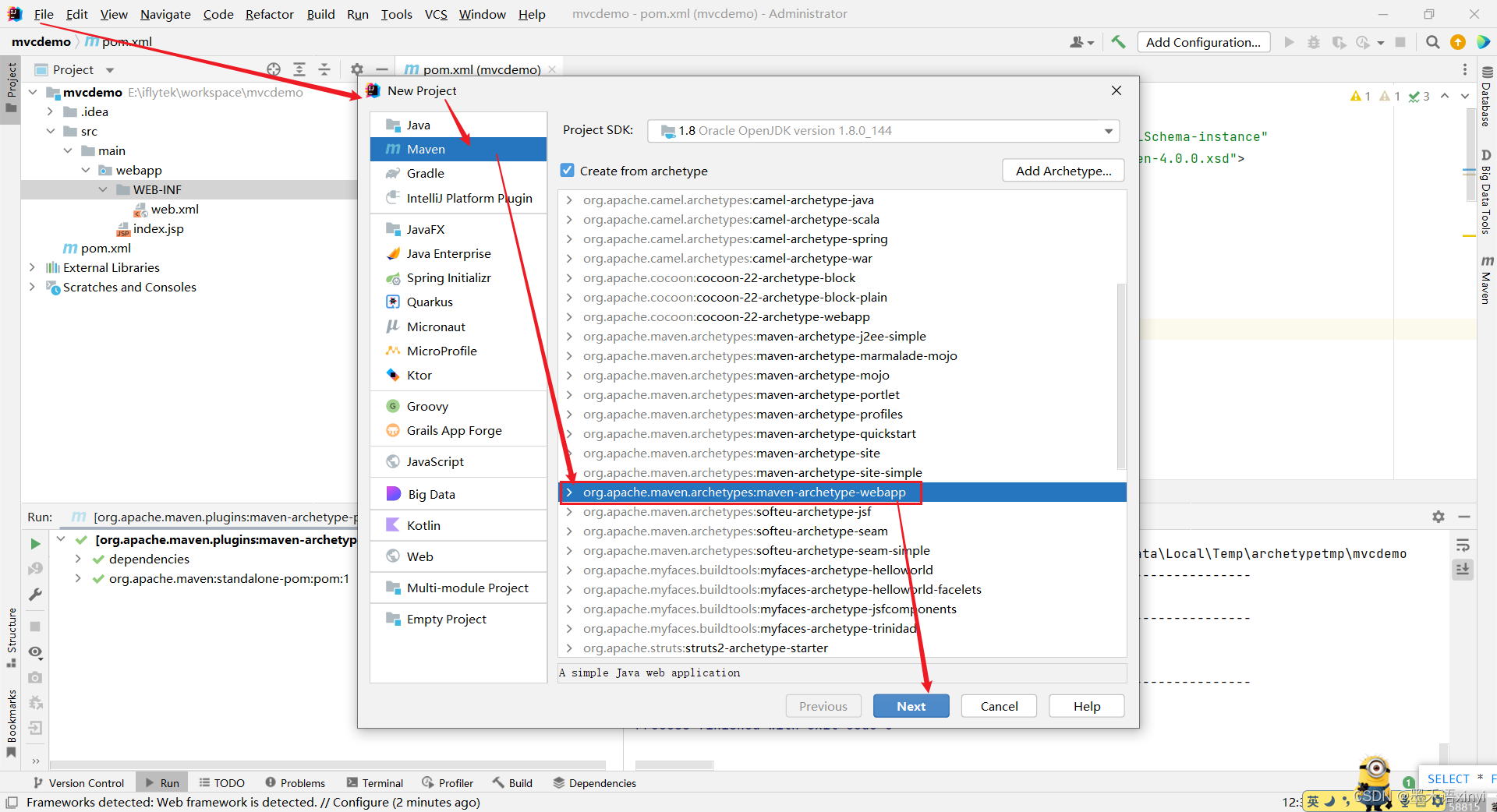Open the Database tool window
The image size is (1497, 812).
point(1487,97)
